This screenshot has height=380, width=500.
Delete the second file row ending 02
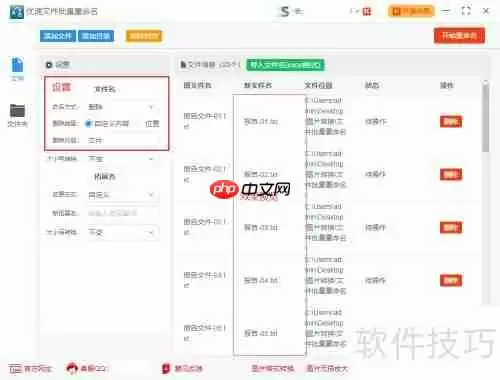click(x=451, y=174)
